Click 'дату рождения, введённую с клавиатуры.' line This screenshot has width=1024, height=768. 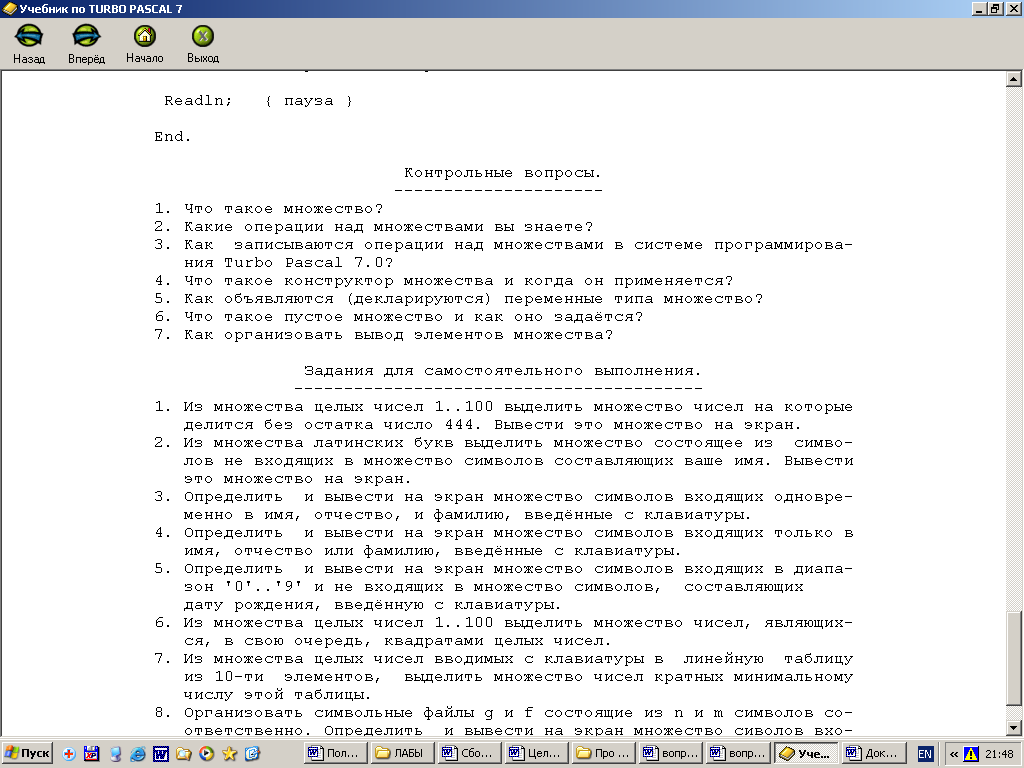372,605
